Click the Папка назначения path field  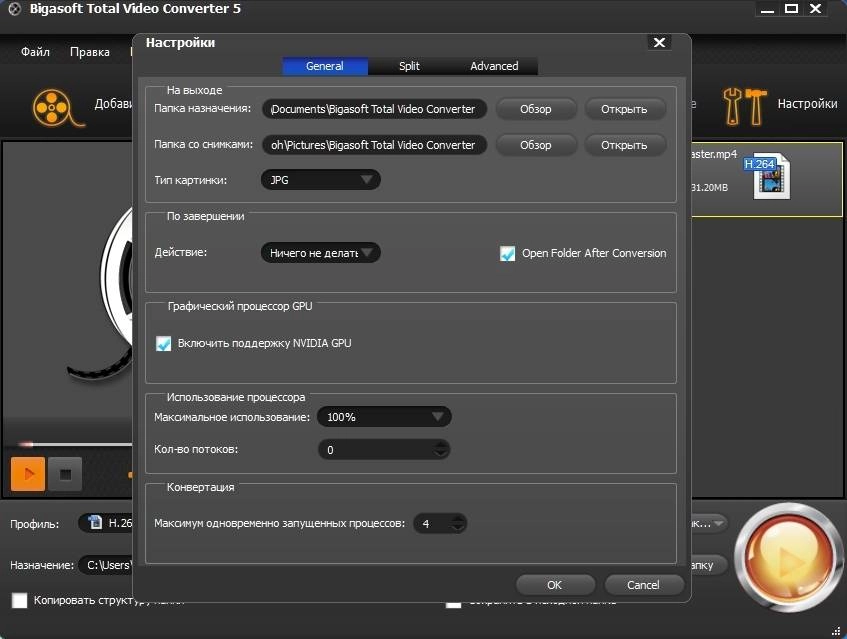(x=374, y=109)
